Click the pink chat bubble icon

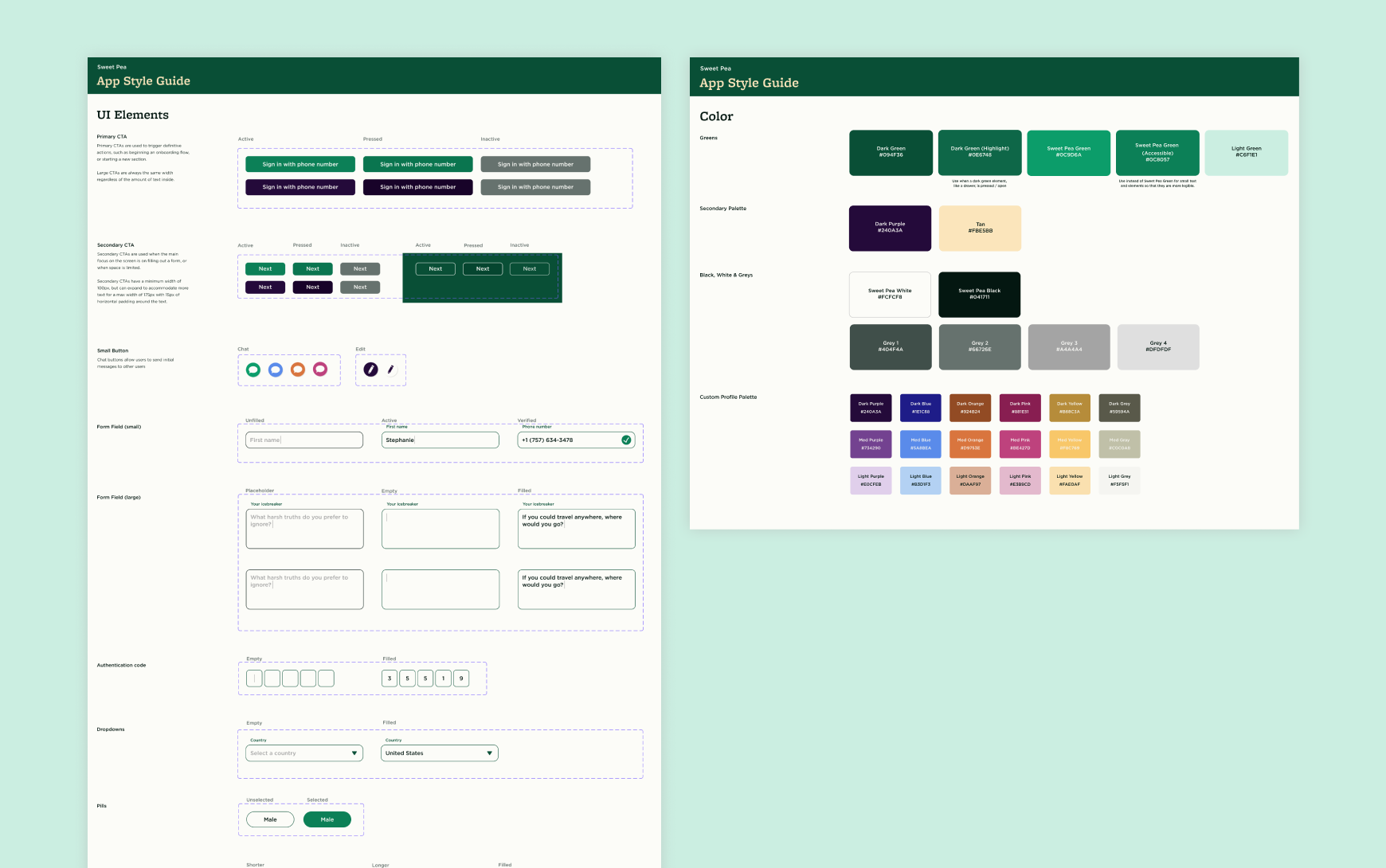321,369
